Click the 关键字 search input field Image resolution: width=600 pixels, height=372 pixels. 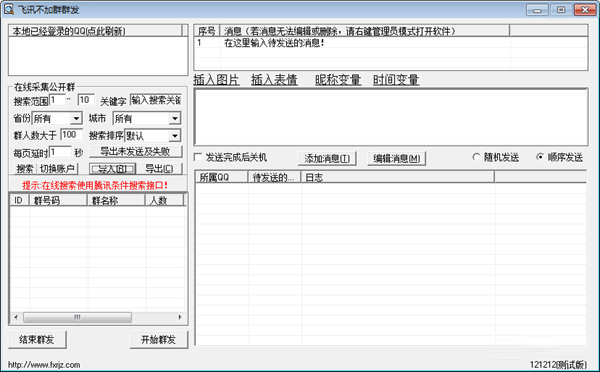click(155, 100)
